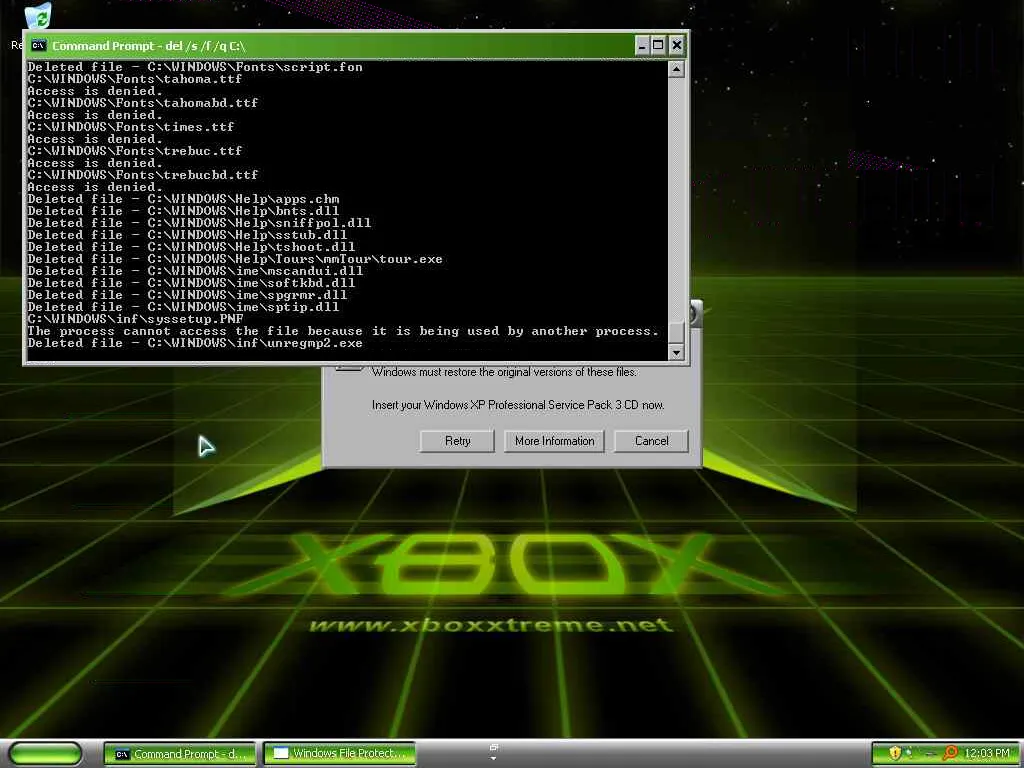Click the small window icon in taskbar middle
The width and height of the screenshot is (1024, 768).
coord(494,750)
